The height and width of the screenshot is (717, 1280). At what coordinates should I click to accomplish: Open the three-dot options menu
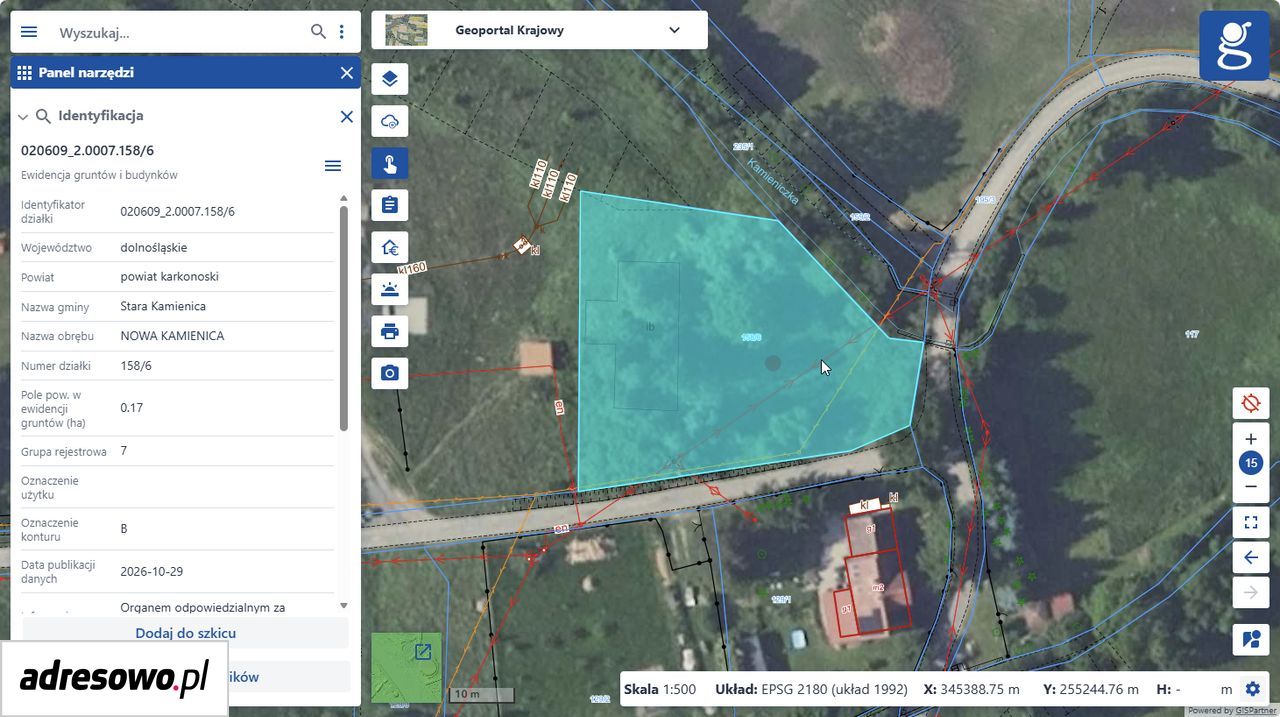click(x=342, y=32)
